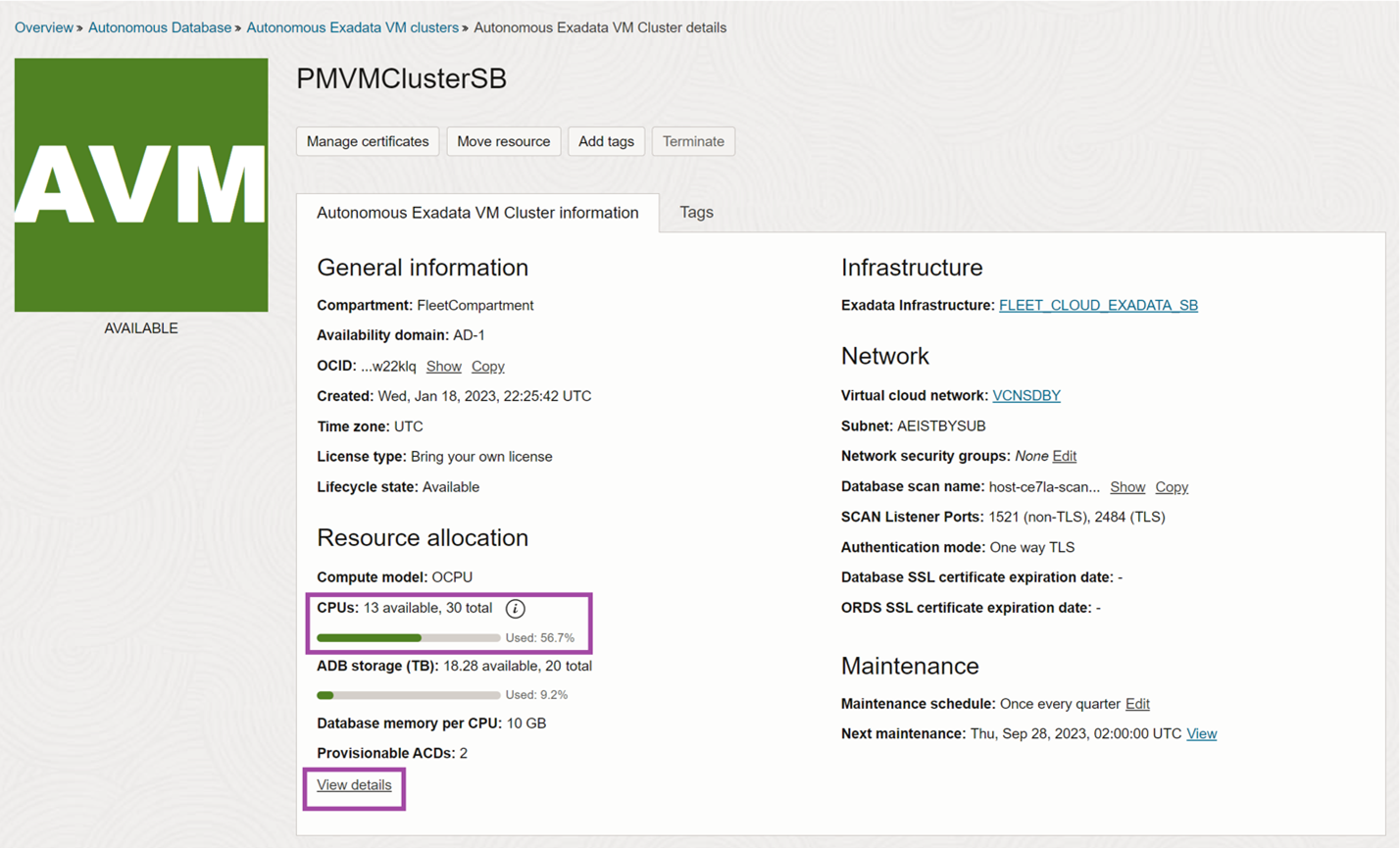The image size is (1400, 848).
Task: Copy the Database scan name
Action: (x=1171, y=486)
